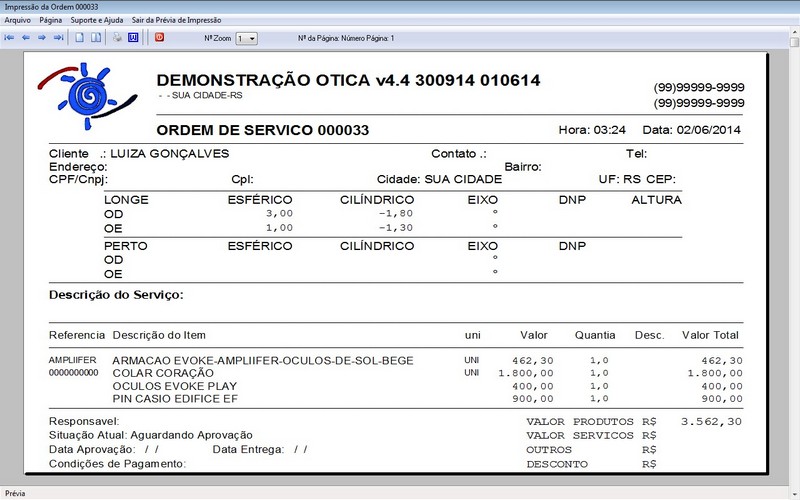Click the vertical scrollbar thumb
The width and height of the screenshot is (800, 500).
coord(794,42)
